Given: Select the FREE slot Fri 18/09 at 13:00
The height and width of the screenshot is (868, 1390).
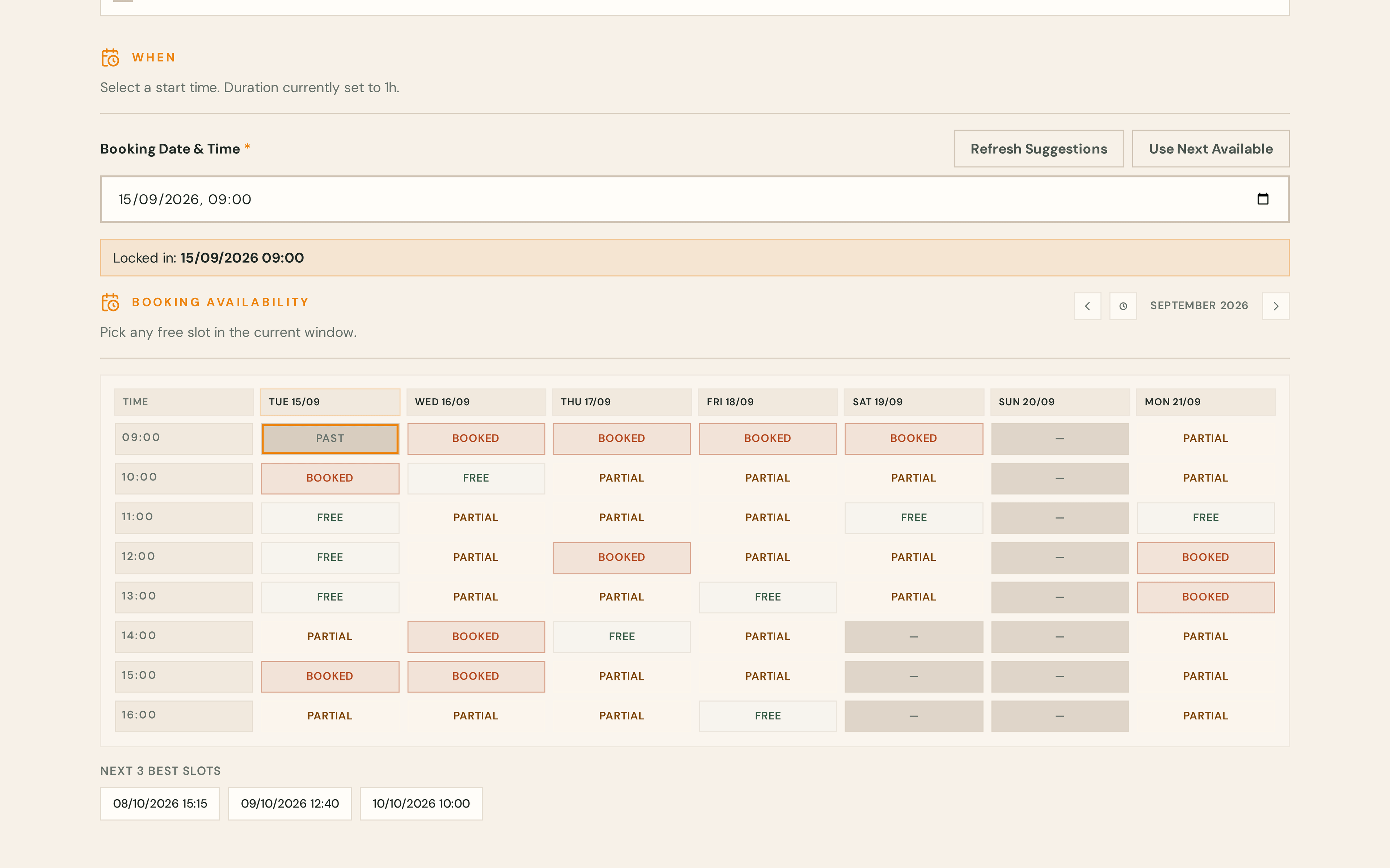Looking at the screenshot, I should click(x=768, y=597).
